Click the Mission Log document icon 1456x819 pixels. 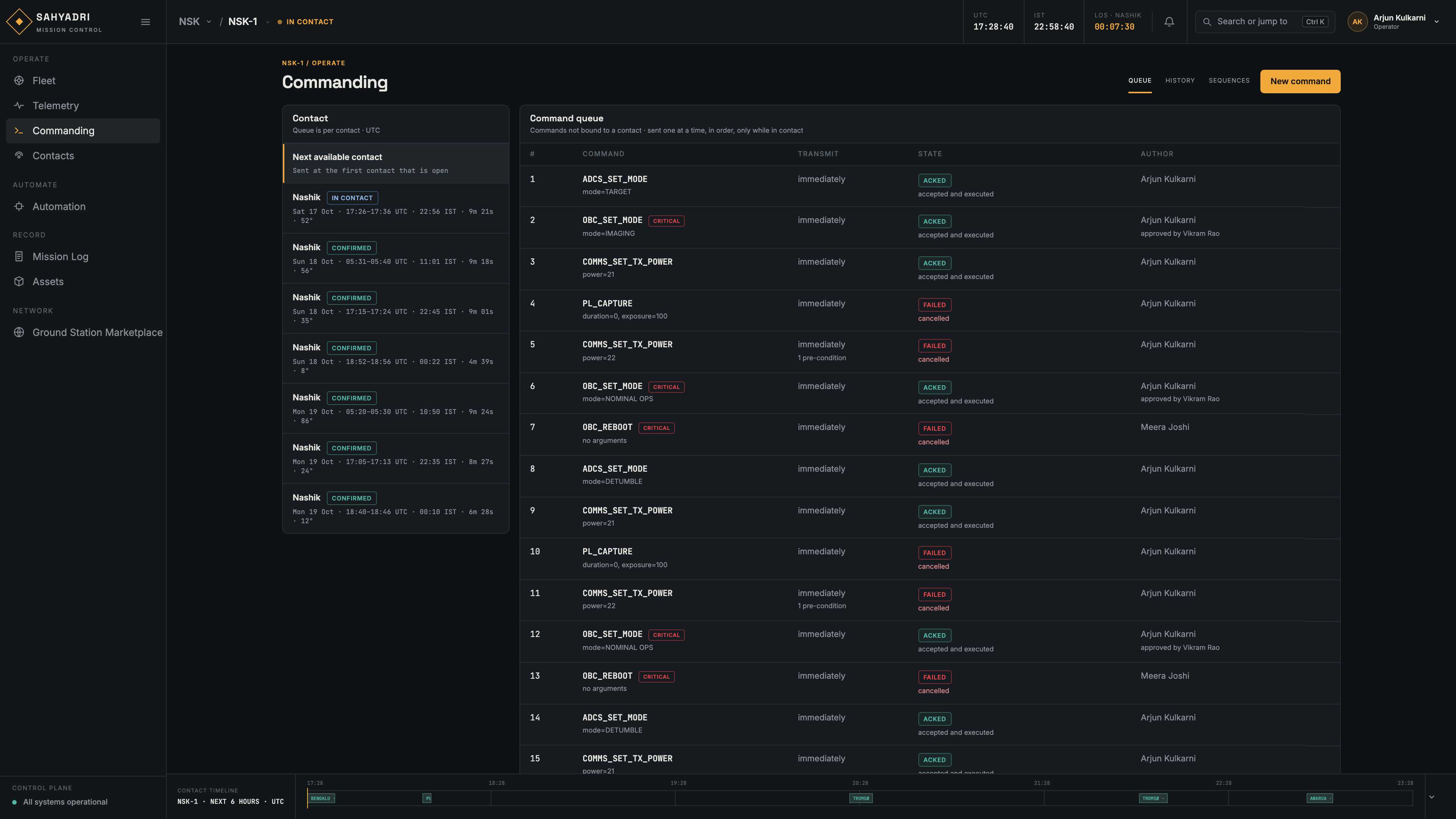tap(19, 257)
